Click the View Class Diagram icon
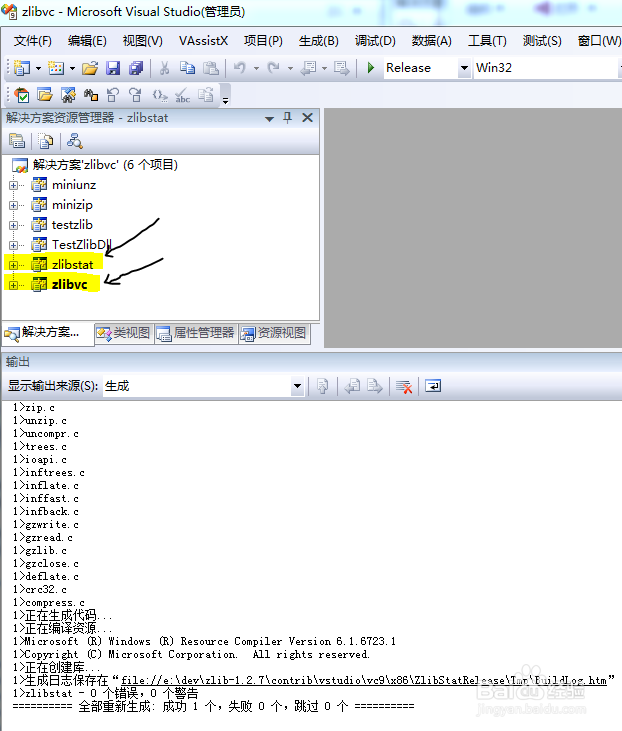The image size is (622, 731). click(x=75, y=141)
